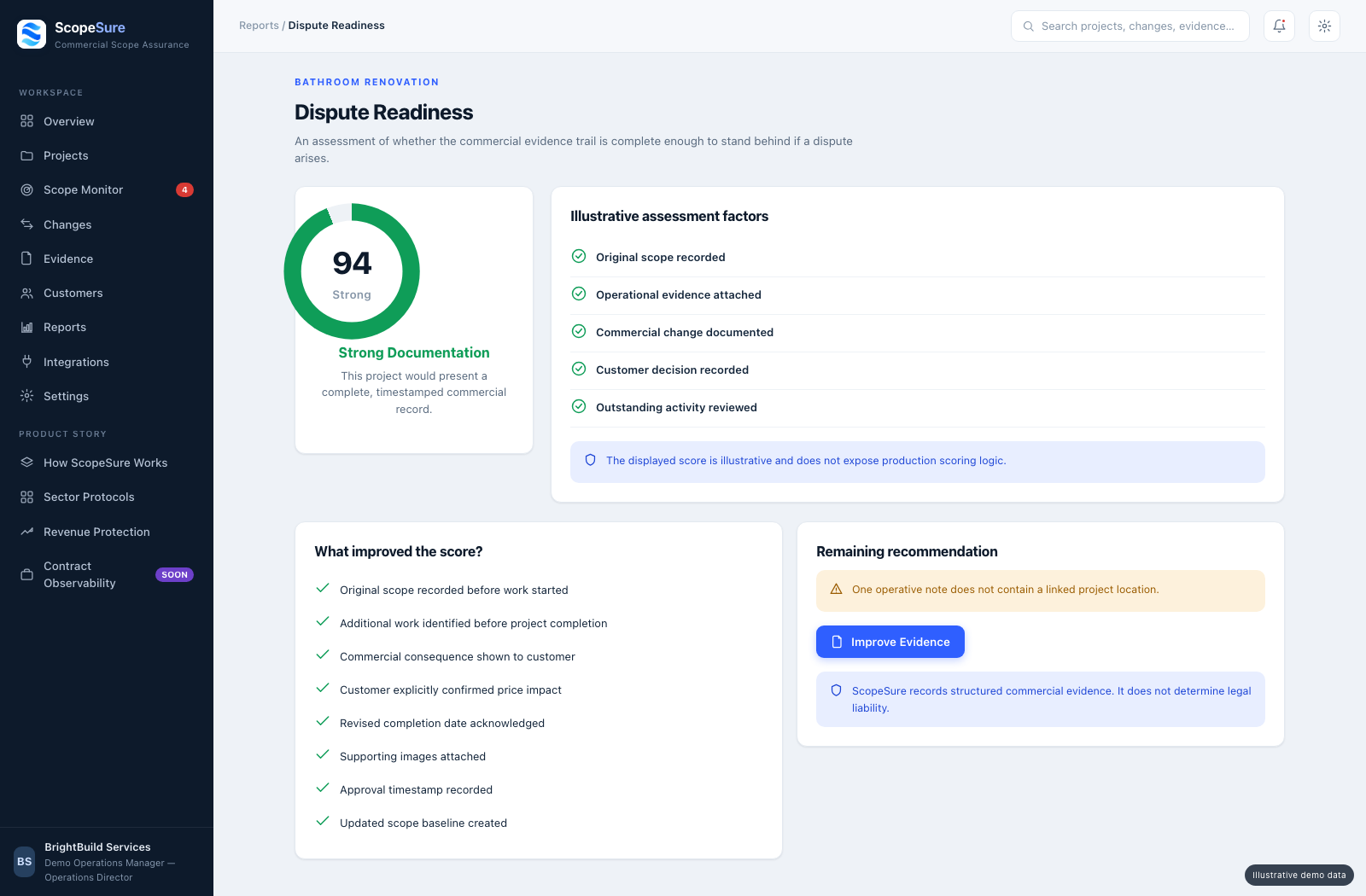1366x896 pixels.
Task: Open How ScopeSure Works
Action: 107,463
